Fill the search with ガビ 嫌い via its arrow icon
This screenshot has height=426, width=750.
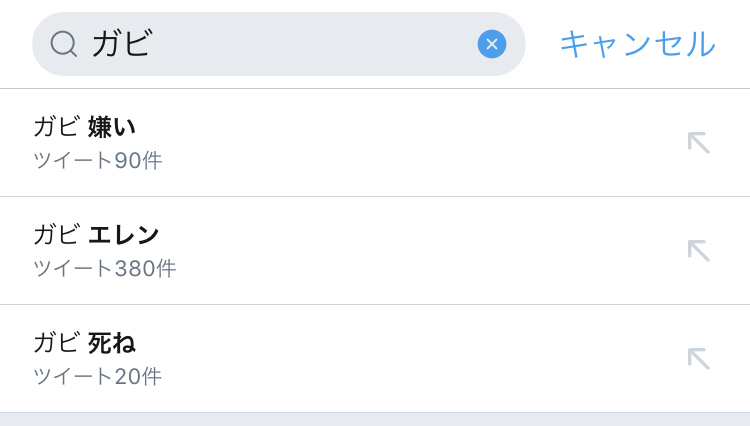click(698, 142)
